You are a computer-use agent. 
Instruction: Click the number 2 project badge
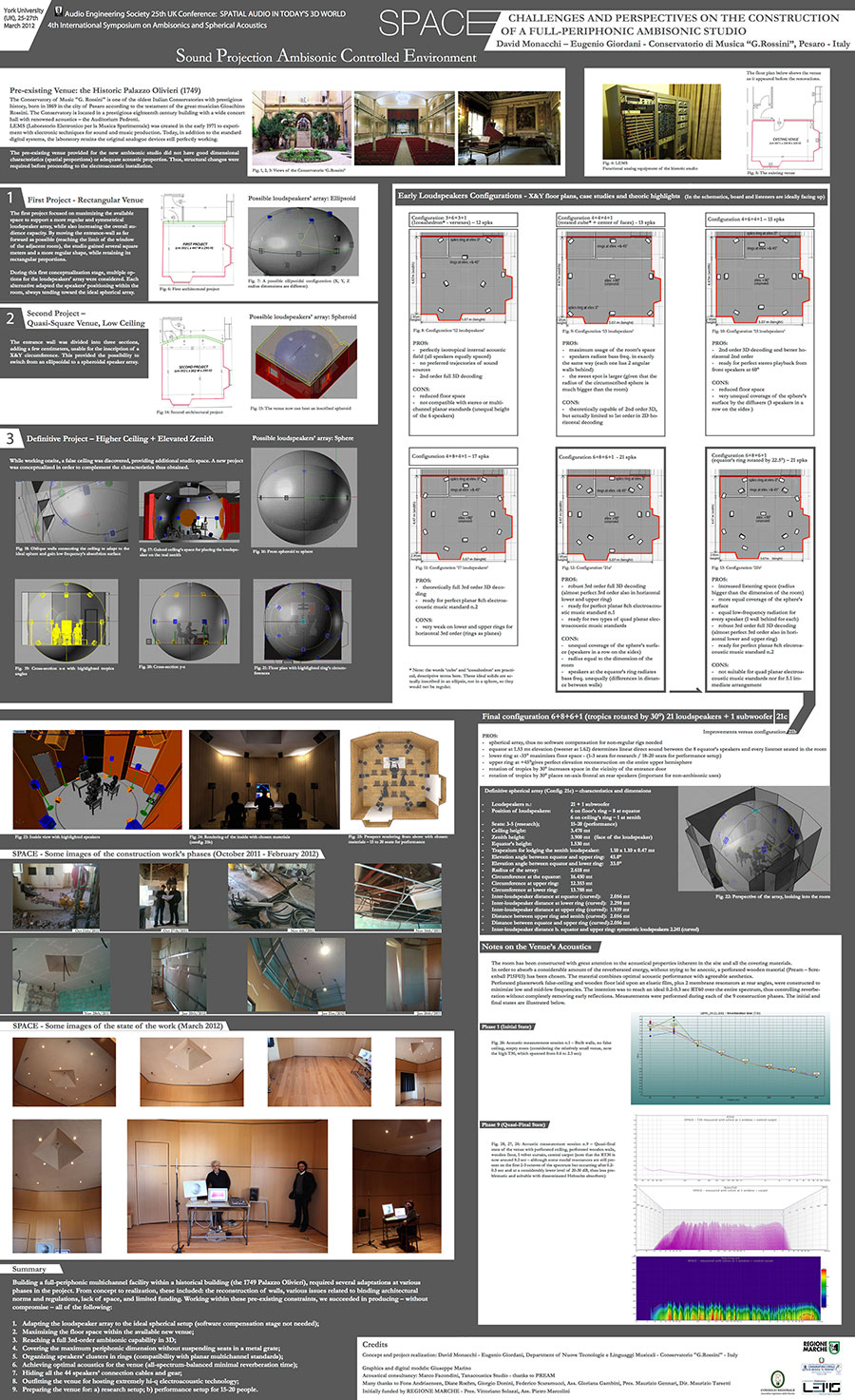click(10, 317)
